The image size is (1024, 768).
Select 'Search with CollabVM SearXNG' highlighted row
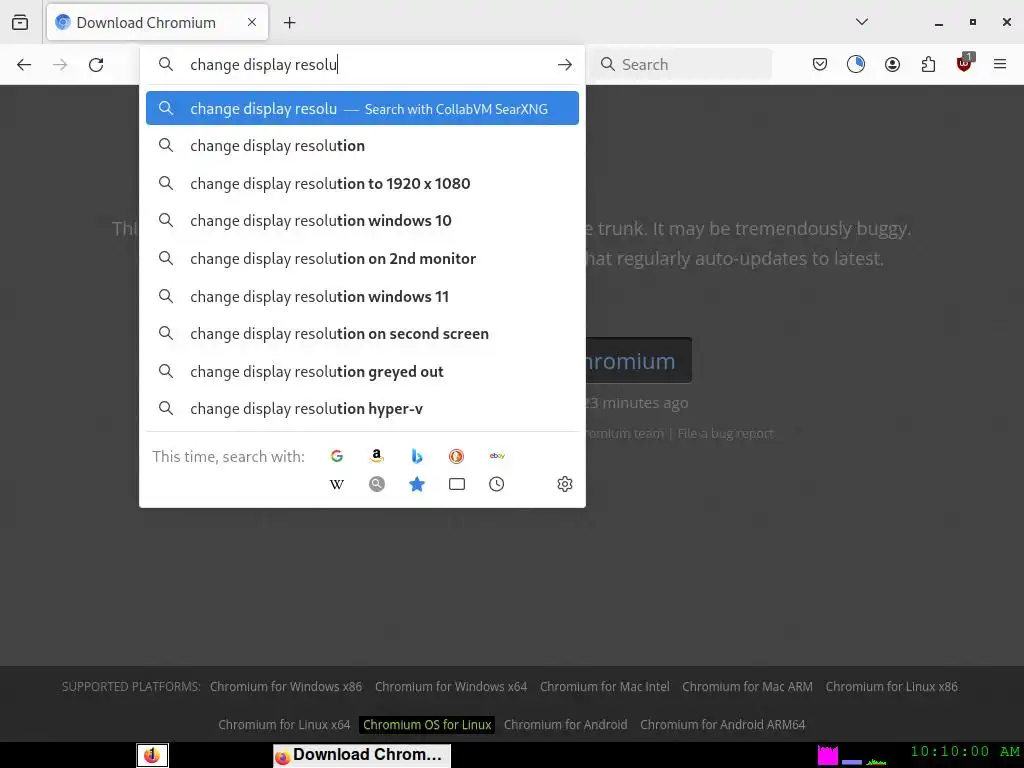click(362, 108)
